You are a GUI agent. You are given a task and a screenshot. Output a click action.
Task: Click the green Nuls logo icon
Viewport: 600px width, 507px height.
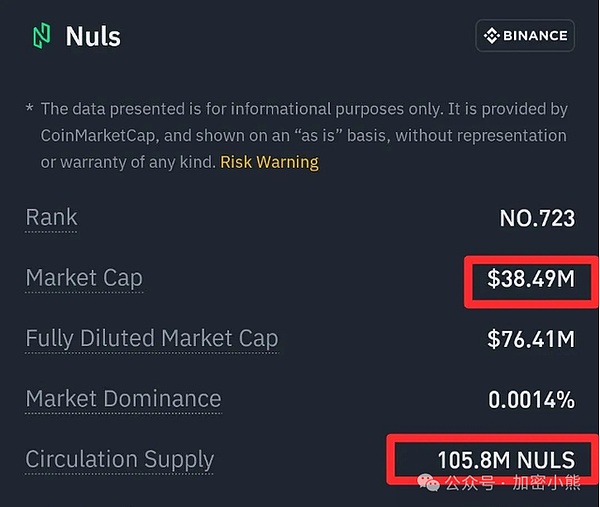(41, 37)
